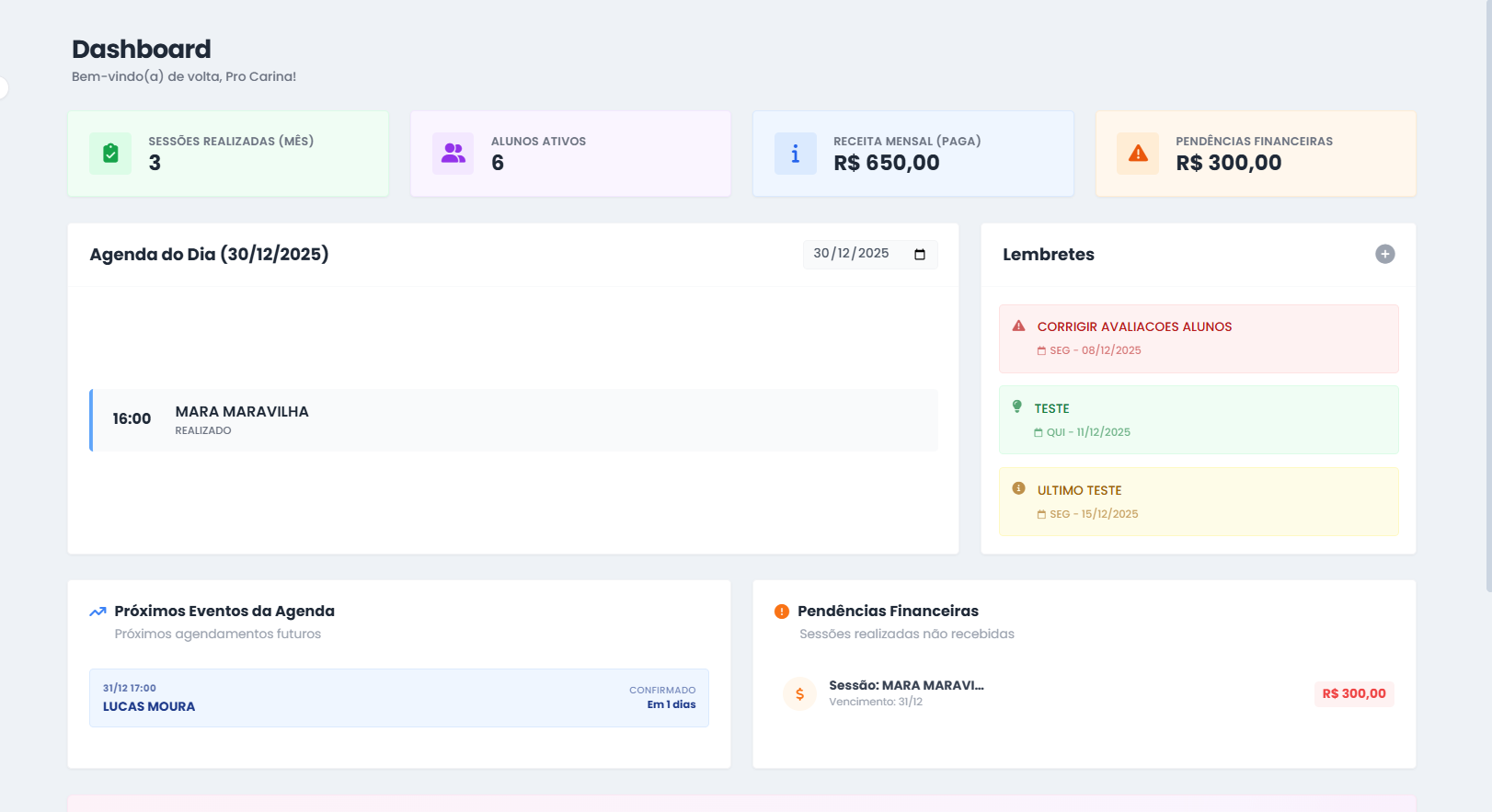Click the small calendar icon next to QUI - 11/12/2025
1492x812 pixels.
click(1039, 432)
